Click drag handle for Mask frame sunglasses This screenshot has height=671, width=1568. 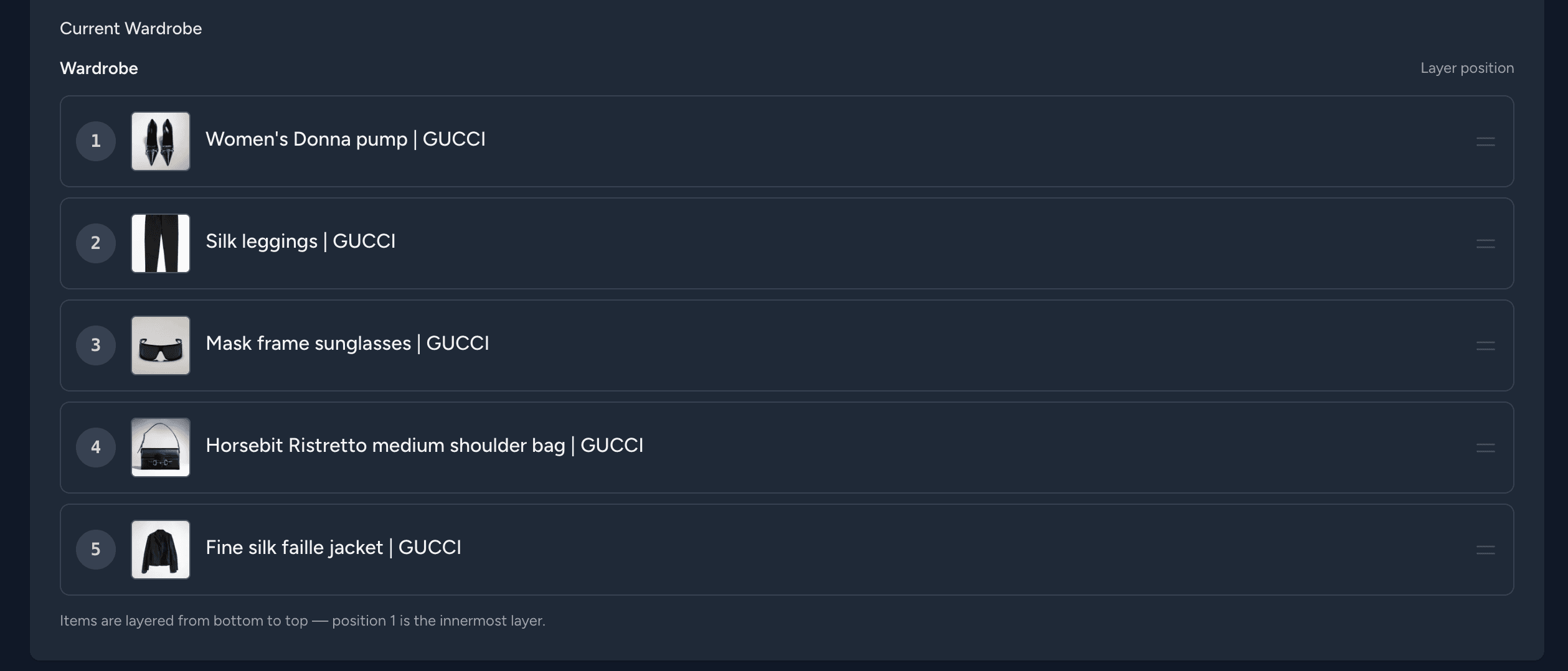click(1485, 345)
